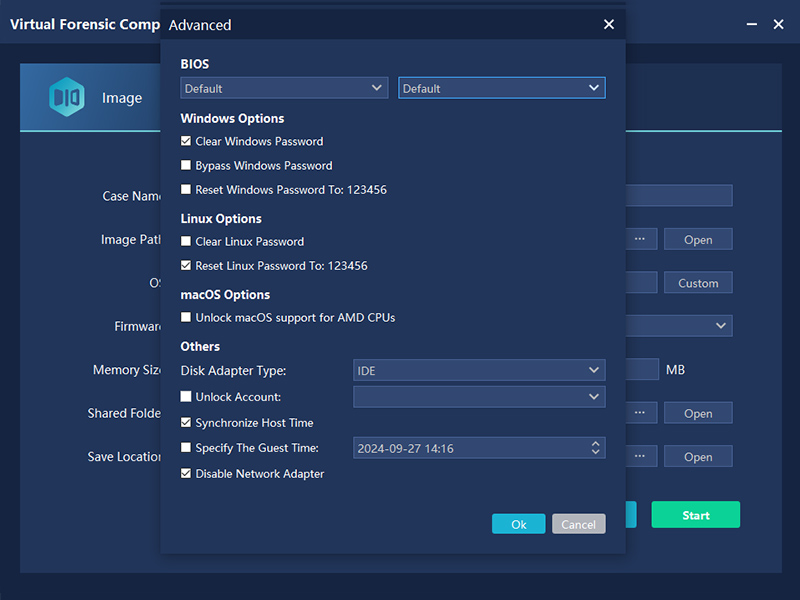Browse Shared Folder with ellipsis button
Viewport: 800px width, 600px height.
(640, 413)
